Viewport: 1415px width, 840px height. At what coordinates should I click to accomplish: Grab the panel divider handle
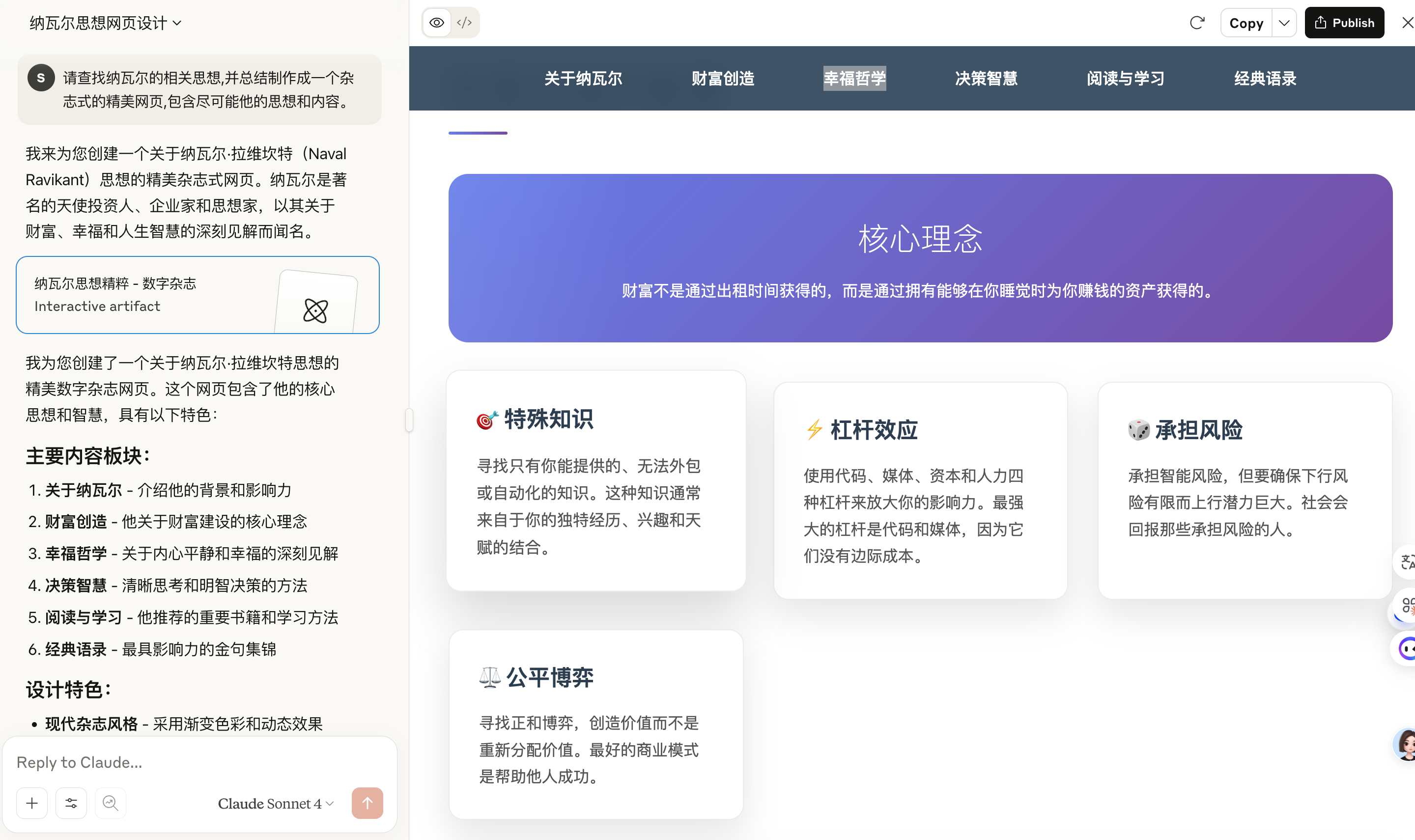[x=409, y=420]
